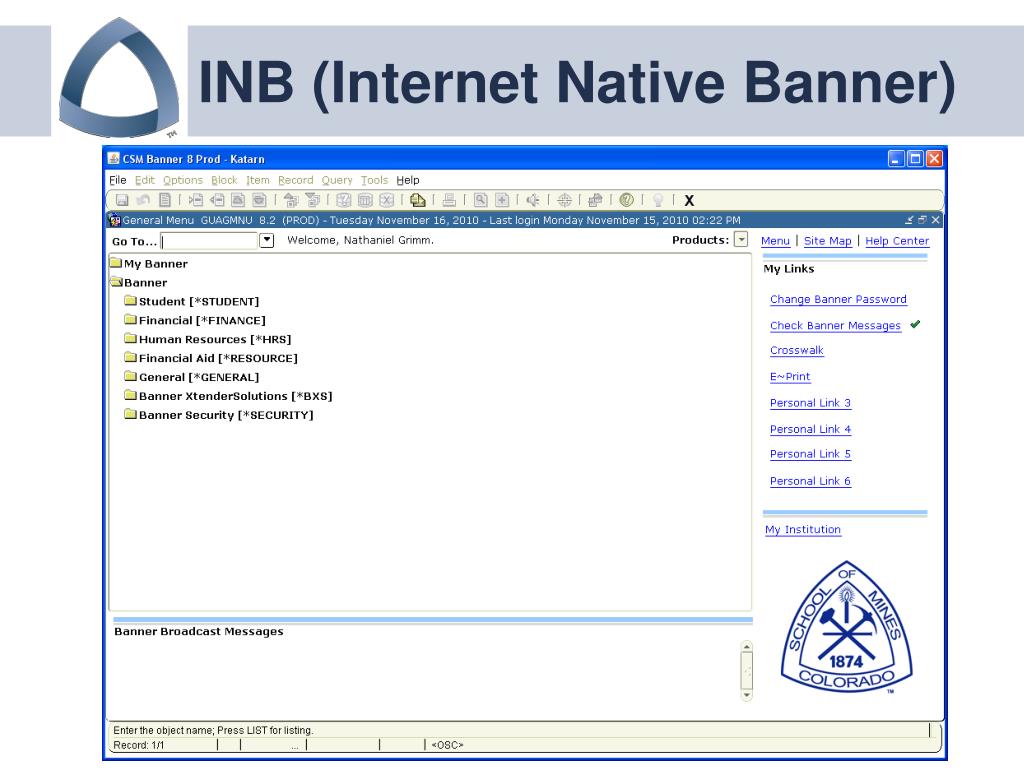This screenshot has width=1024, height=768.
Task: Open the Edit menu
Action: tap(145, 180)
